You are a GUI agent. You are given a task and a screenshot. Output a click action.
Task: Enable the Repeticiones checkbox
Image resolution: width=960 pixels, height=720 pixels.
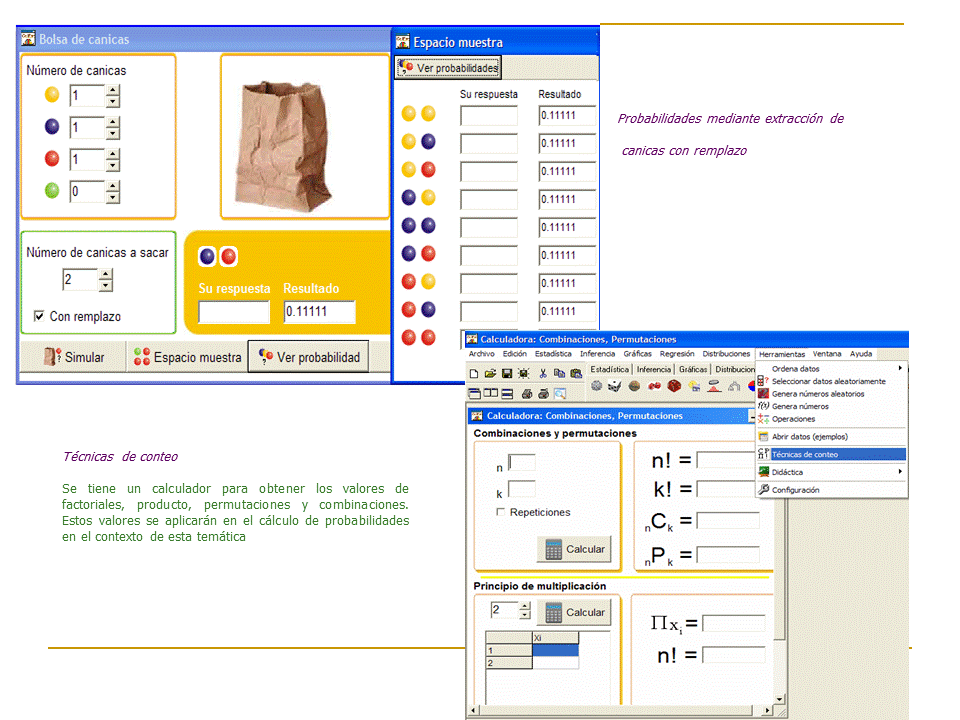click(501, 512)
